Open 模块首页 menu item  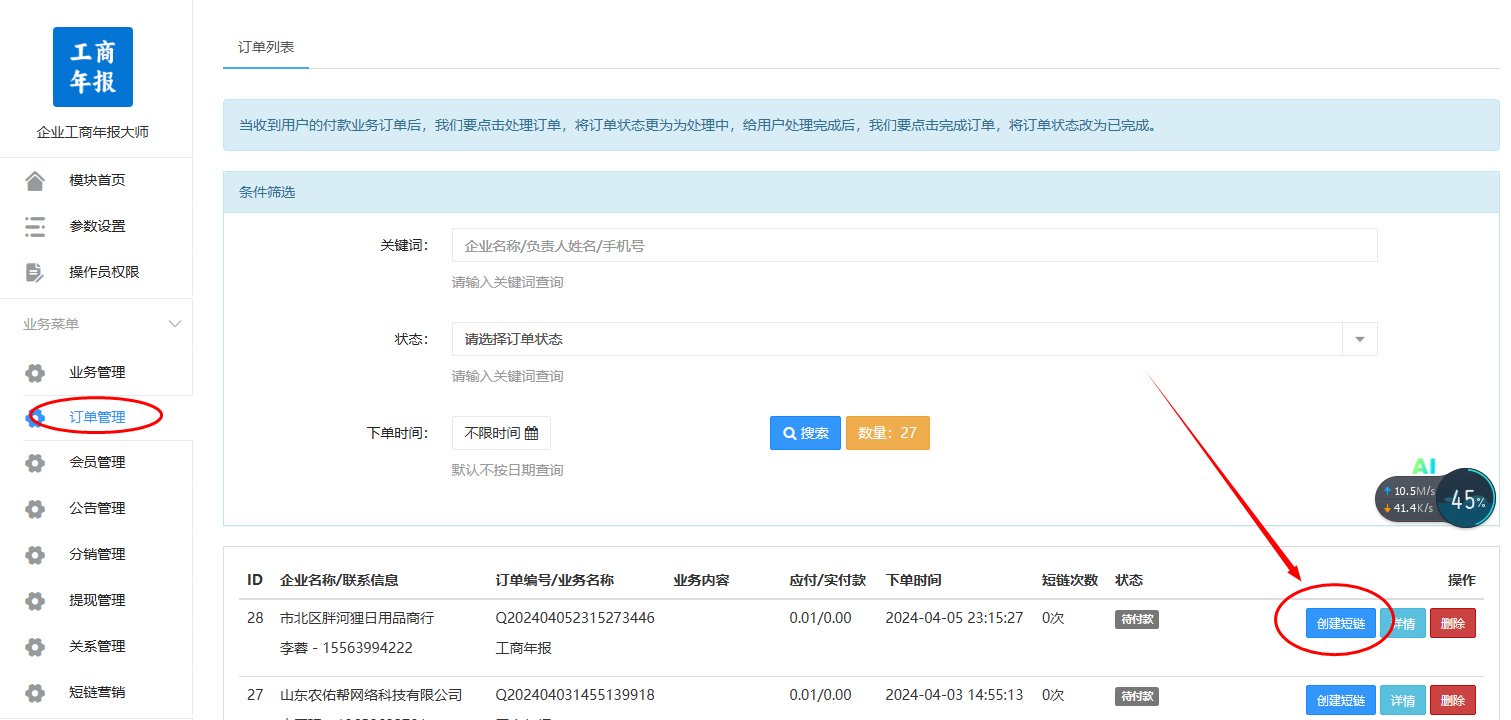tap(97, 181)
